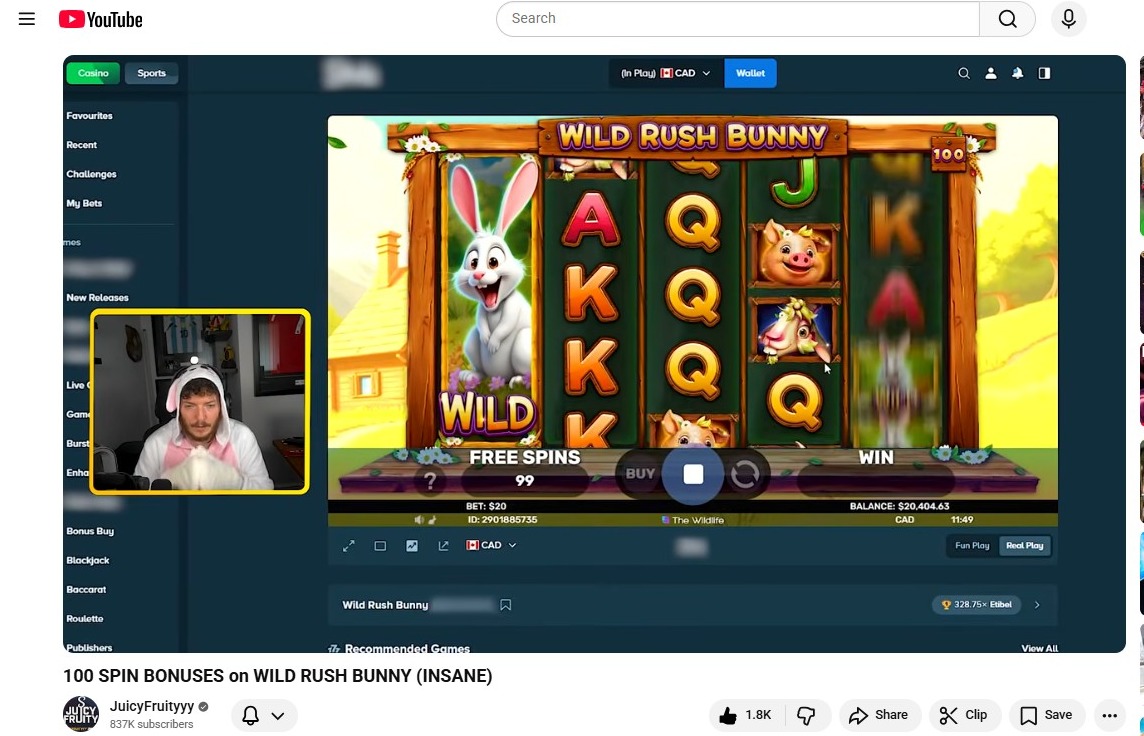The image size is (1144, 736).
Task: Open the live stats chart icon
Action: point(412,546)
